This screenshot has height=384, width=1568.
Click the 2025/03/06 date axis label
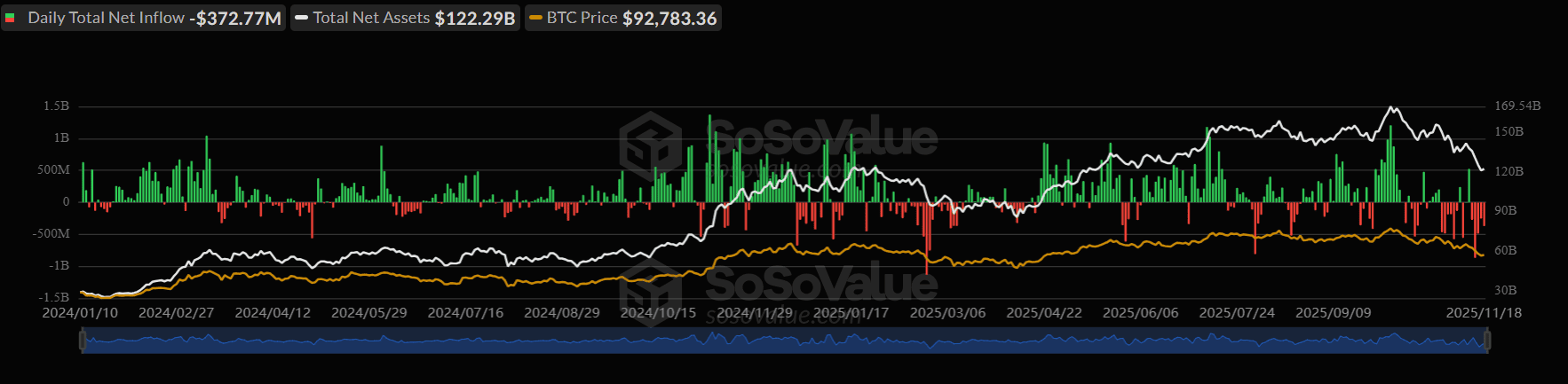[x=947, y=313]
